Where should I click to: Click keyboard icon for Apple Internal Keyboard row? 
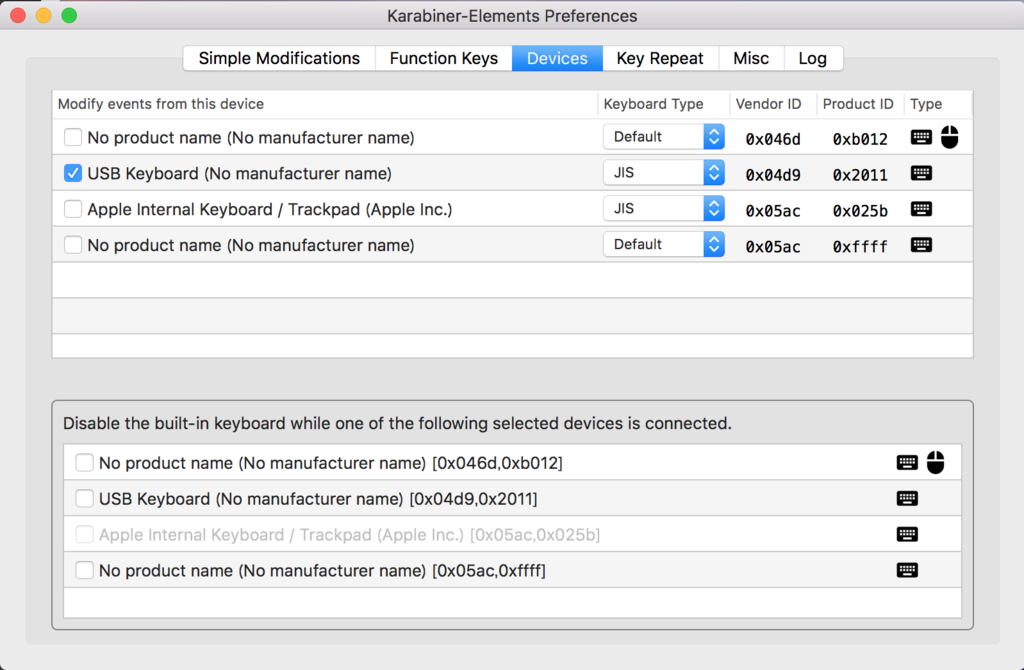pos(921,209)
